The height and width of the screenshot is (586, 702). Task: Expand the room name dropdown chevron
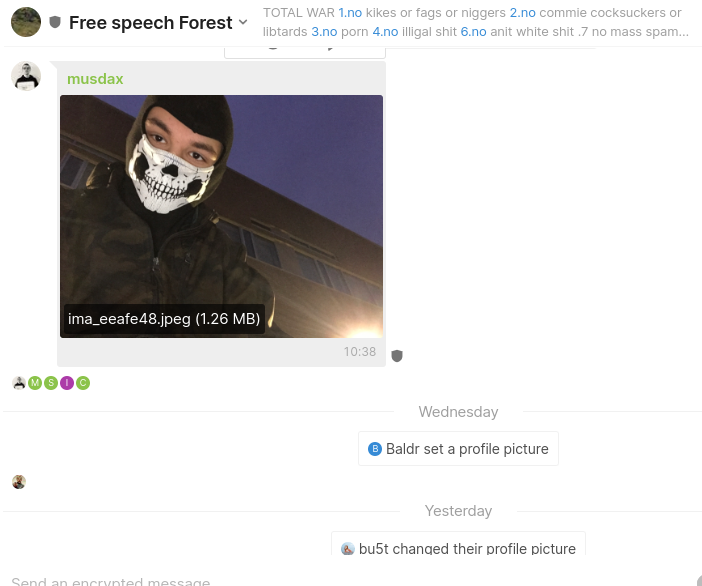(x=243, y=22)
